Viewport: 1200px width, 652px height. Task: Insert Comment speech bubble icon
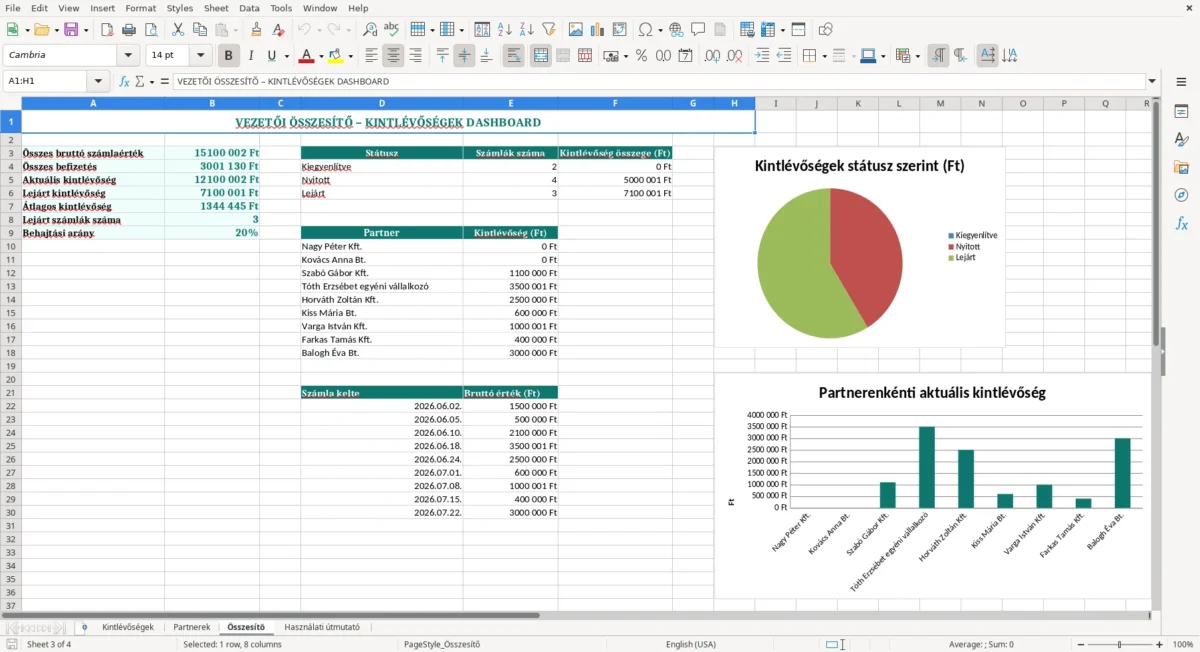(698, 29)
